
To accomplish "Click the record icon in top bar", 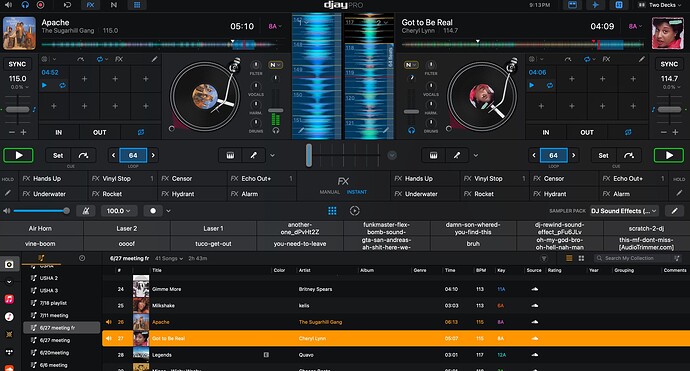I will [x=40, y=5].
